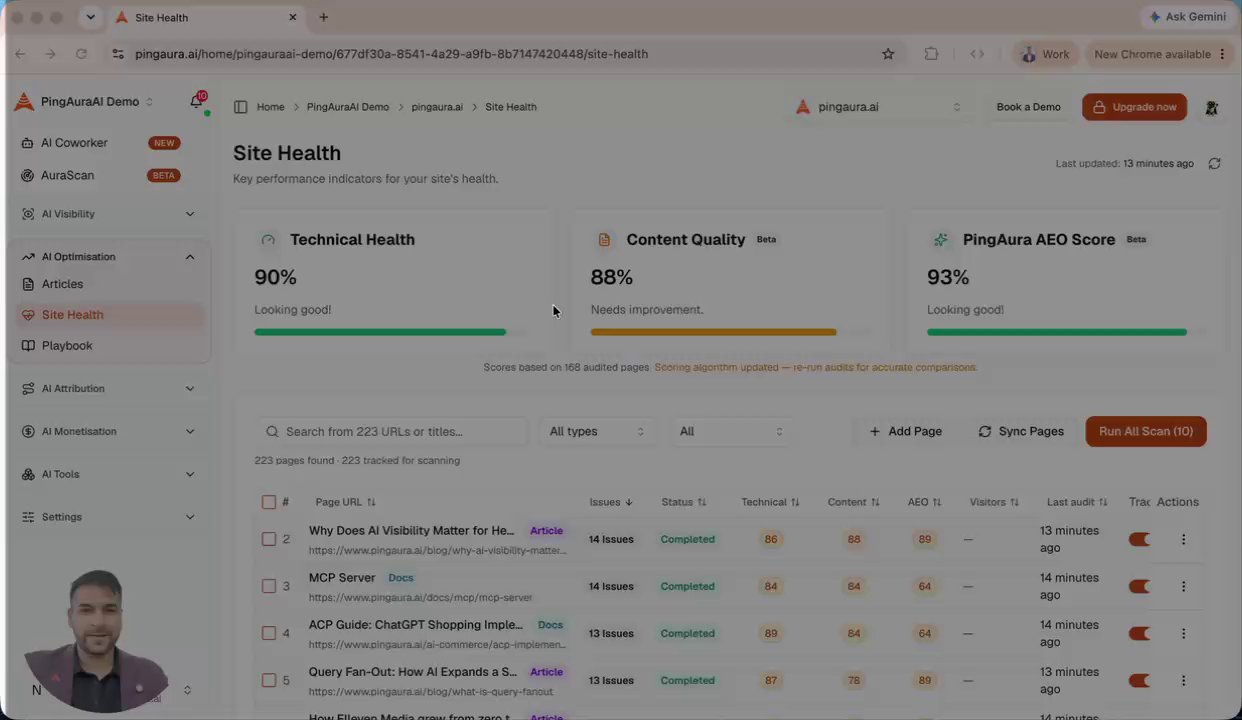1242x720 pixels.
Task: Toggle tracking for ACP Guide row
Action: 1139,633
